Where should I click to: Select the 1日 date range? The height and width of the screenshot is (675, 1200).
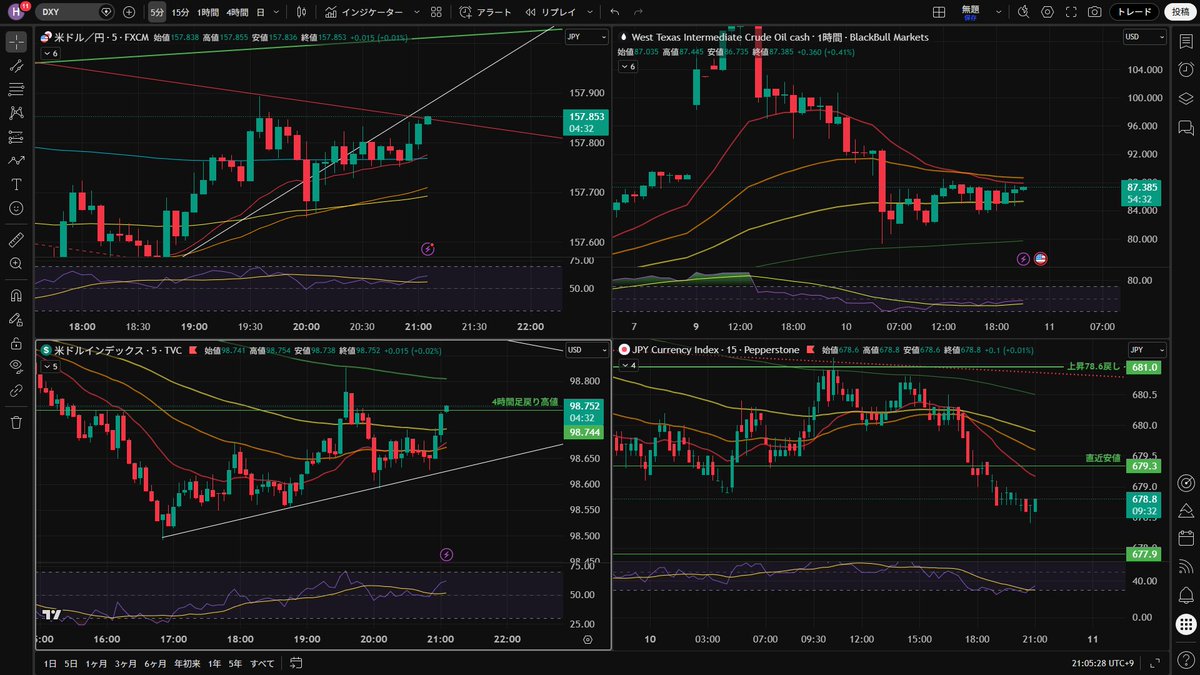click(50, 663)
